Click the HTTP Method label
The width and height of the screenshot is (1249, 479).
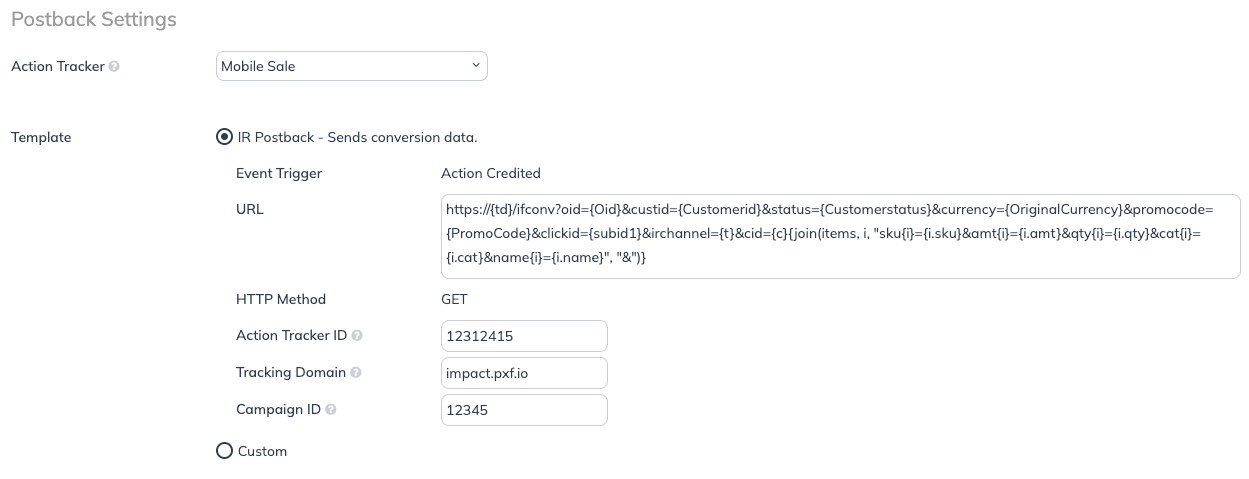coord(281,299)
